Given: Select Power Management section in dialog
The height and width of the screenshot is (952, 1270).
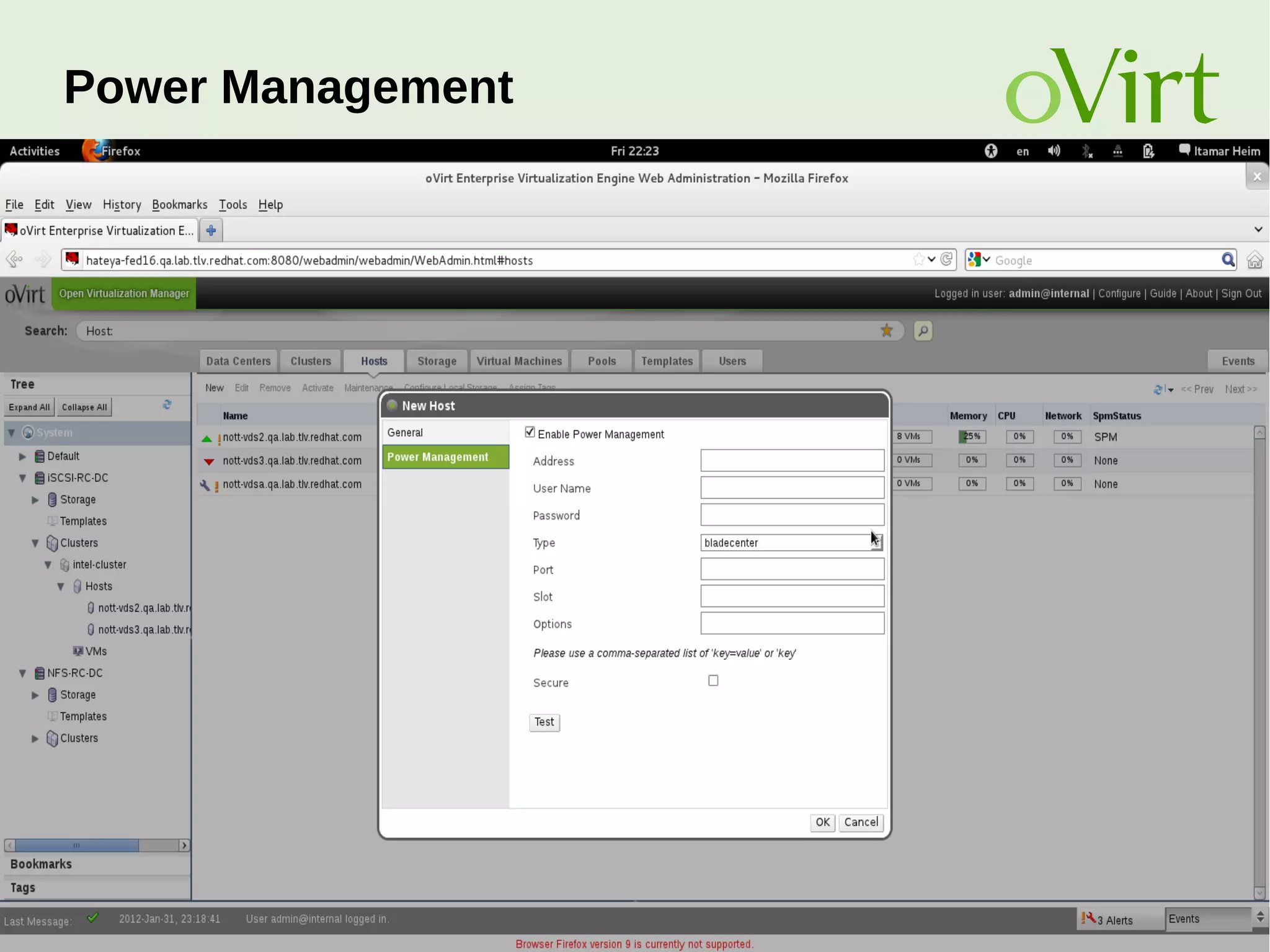Looking at the screenshot, I should tap(445, 457).
